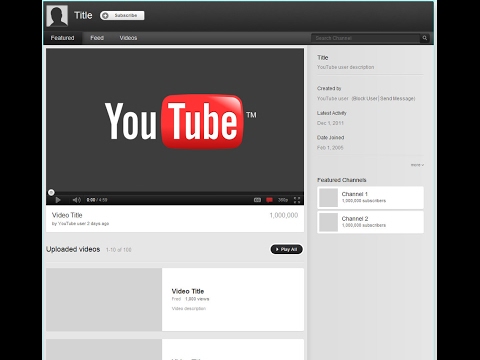Click the 'YouTube user description' text

point(345,67)
